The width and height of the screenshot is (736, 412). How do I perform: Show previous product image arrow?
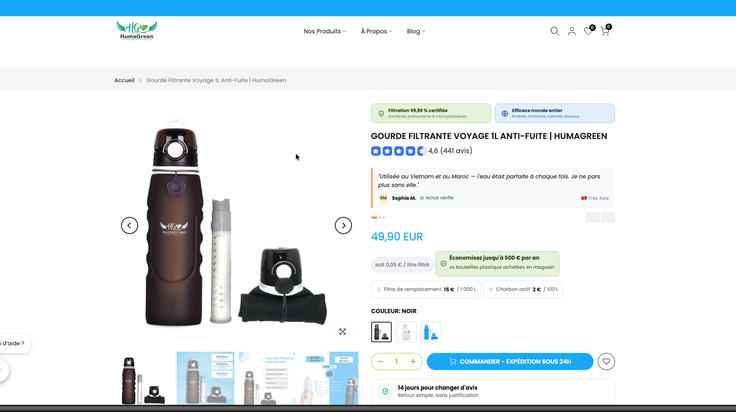[x=130, y=226]
